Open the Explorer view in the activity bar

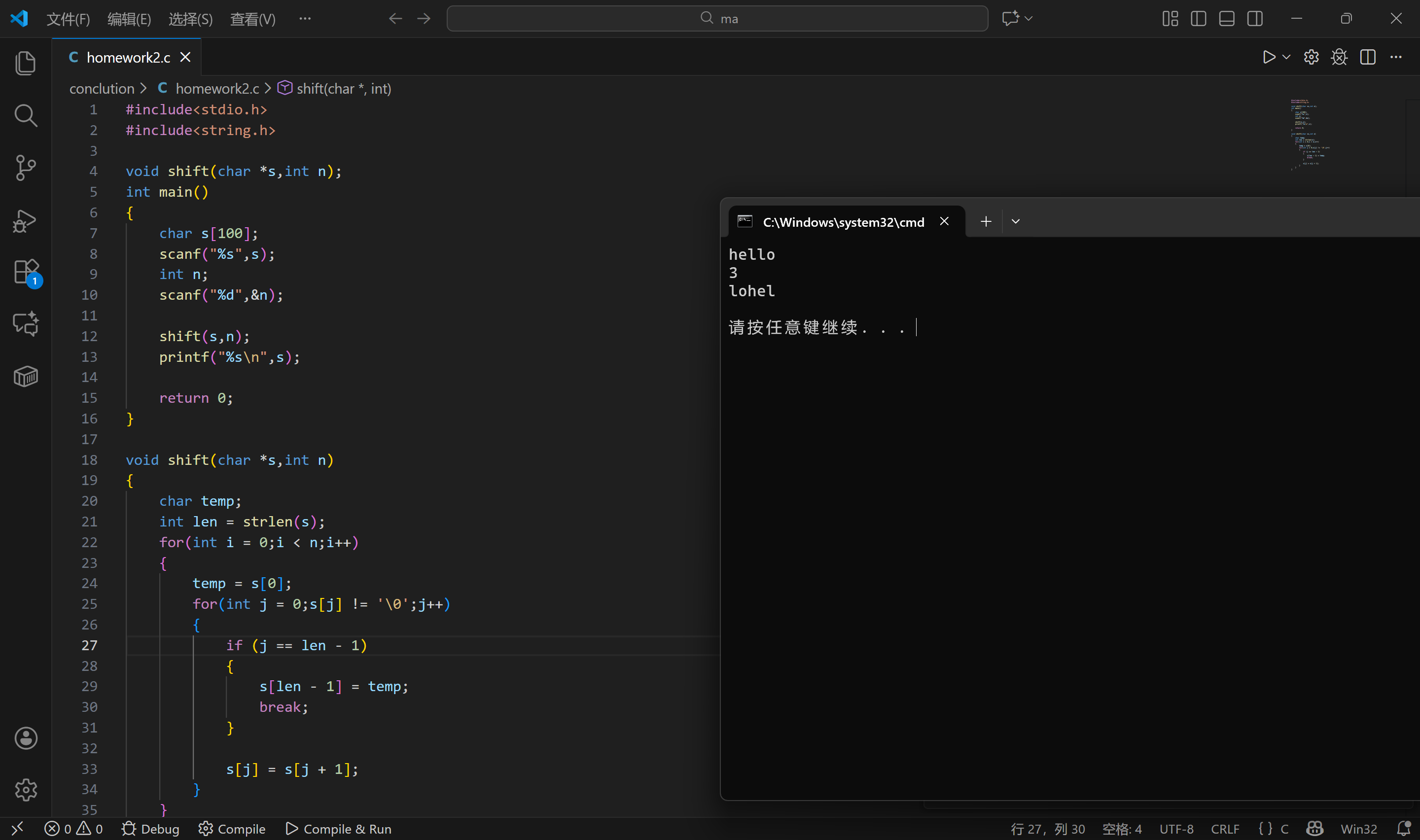(26, 63)
